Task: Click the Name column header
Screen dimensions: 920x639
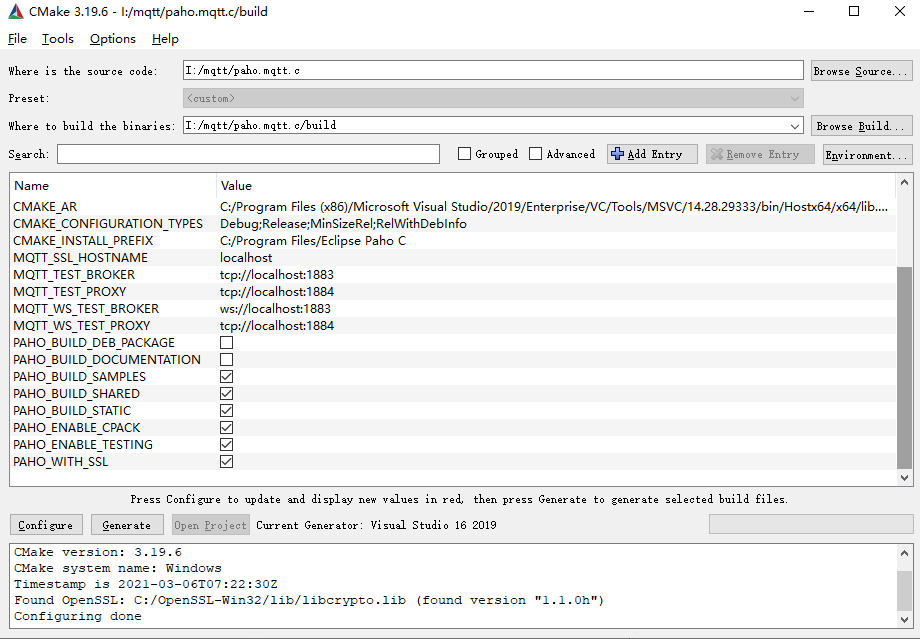Action: tap(113, 185)
